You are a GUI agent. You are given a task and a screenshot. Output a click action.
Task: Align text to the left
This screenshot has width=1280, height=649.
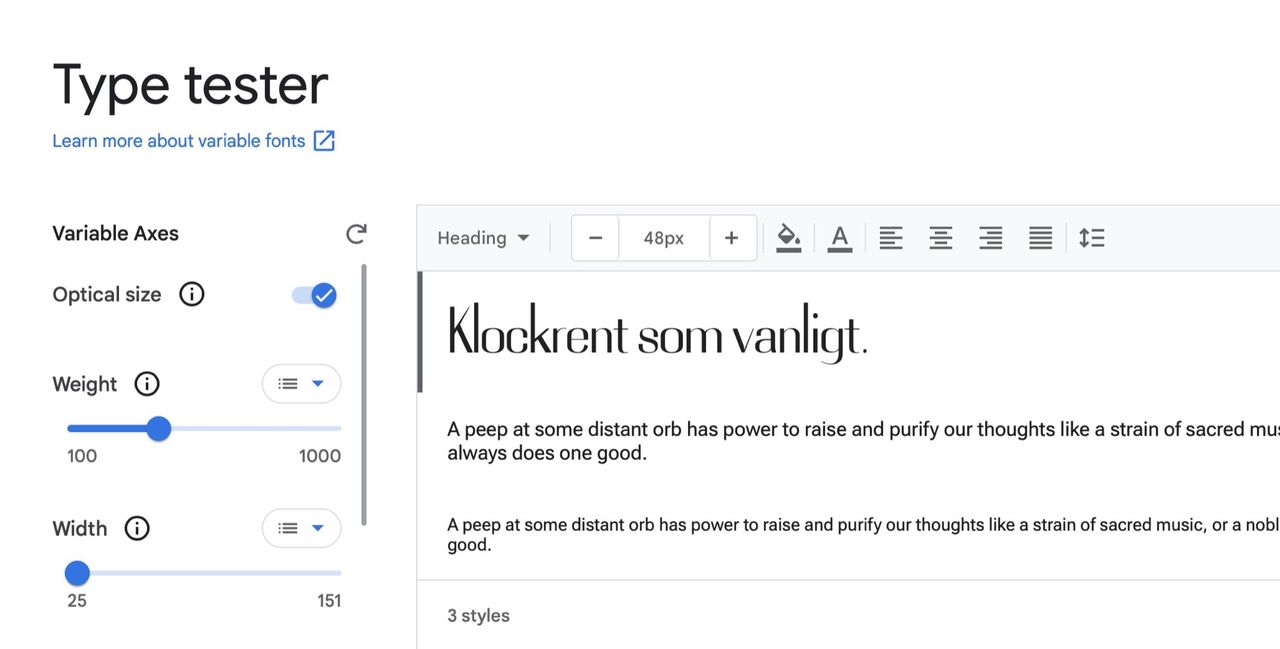pos(890,238)
